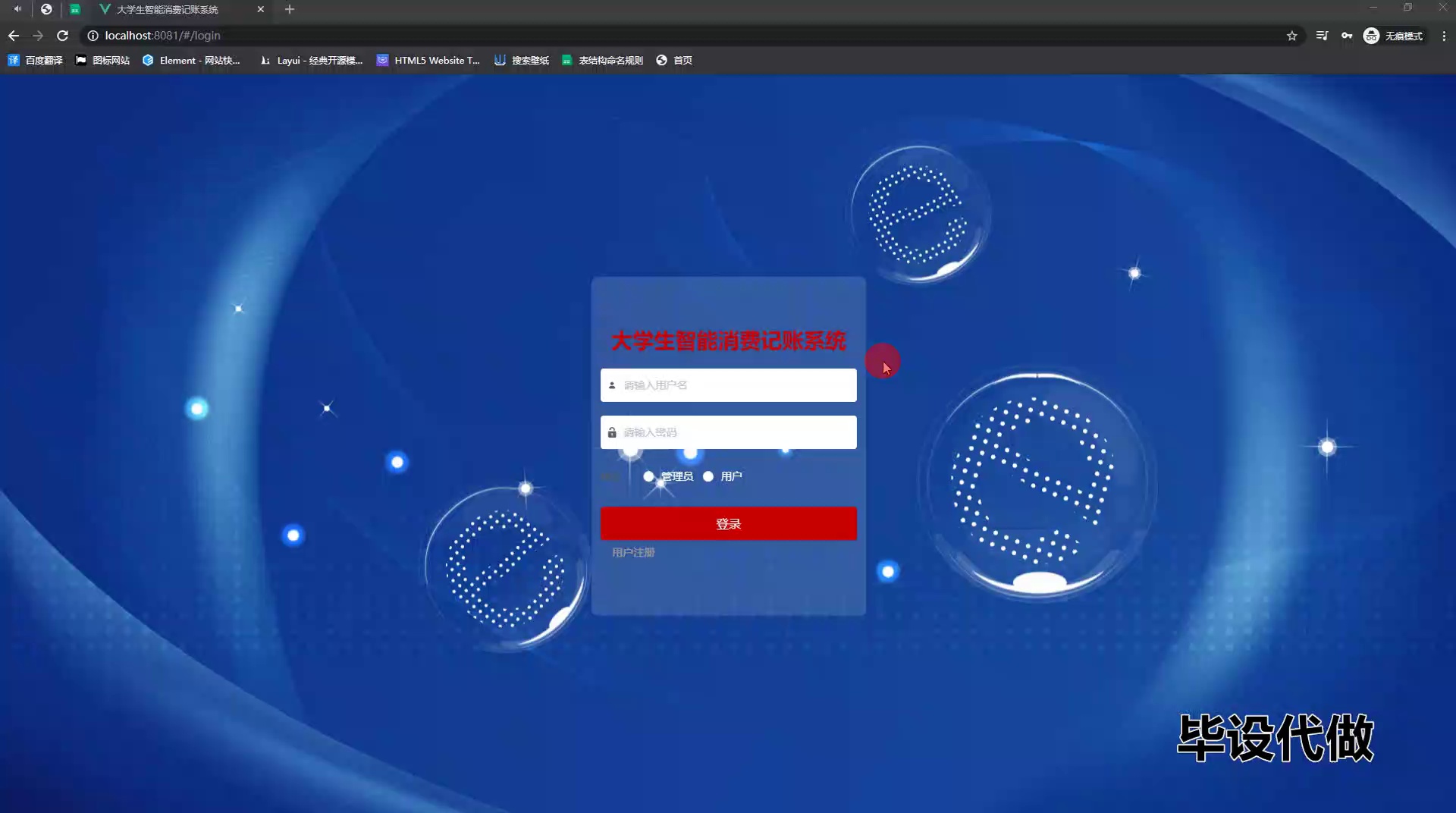Reload the current page
The image size is (1456, 813).
pyautogui.click(x=63, y=36)
